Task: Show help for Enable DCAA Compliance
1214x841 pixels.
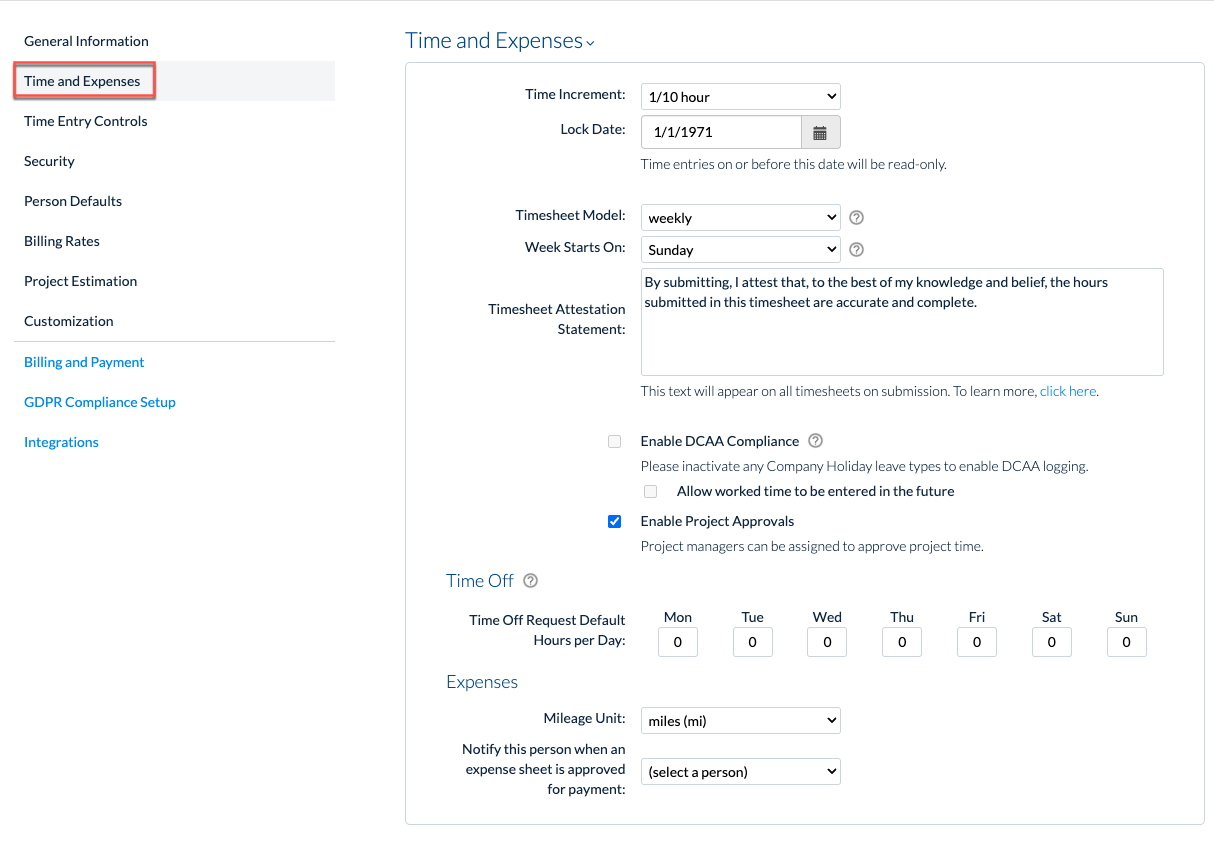Action: click(x=815, y=441)
